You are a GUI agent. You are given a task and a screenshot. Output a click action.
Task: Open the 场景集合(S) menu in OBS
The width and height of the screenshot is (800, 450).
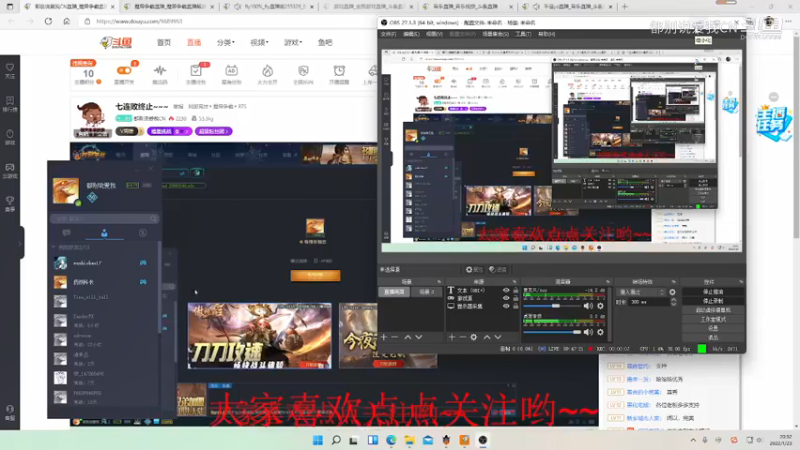tap(495, 34)
